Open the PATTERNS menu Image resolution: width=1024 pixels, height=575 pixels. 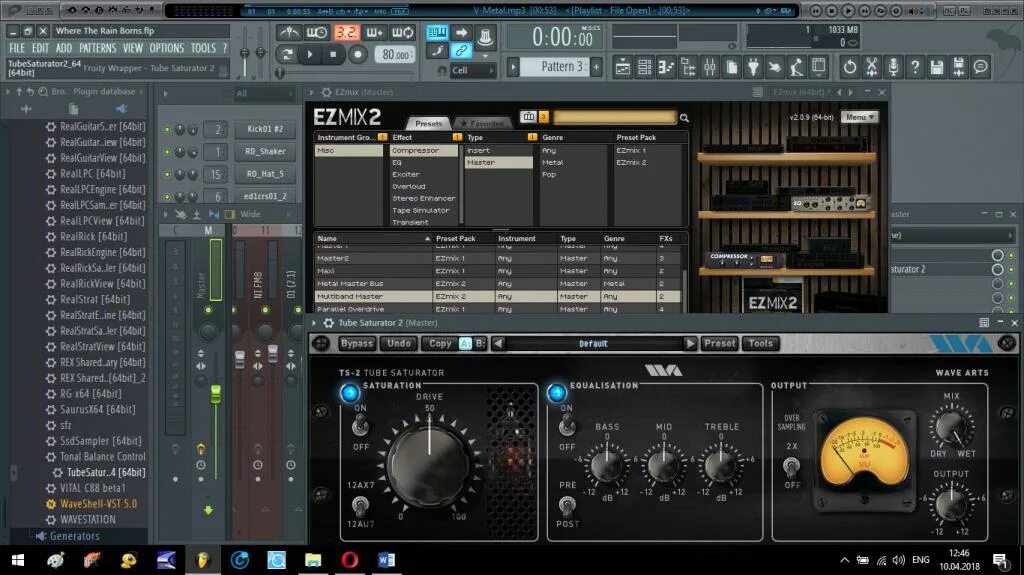(x=97, y=48)
